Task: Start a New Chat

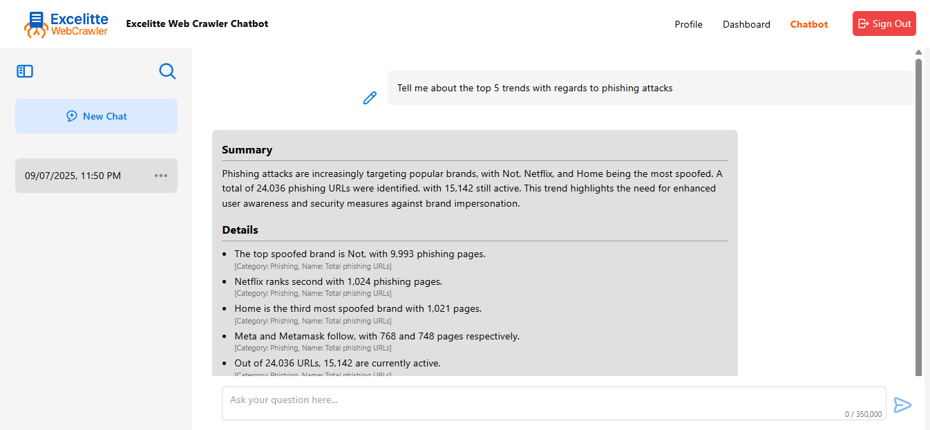Action: (x=96, y=116)
